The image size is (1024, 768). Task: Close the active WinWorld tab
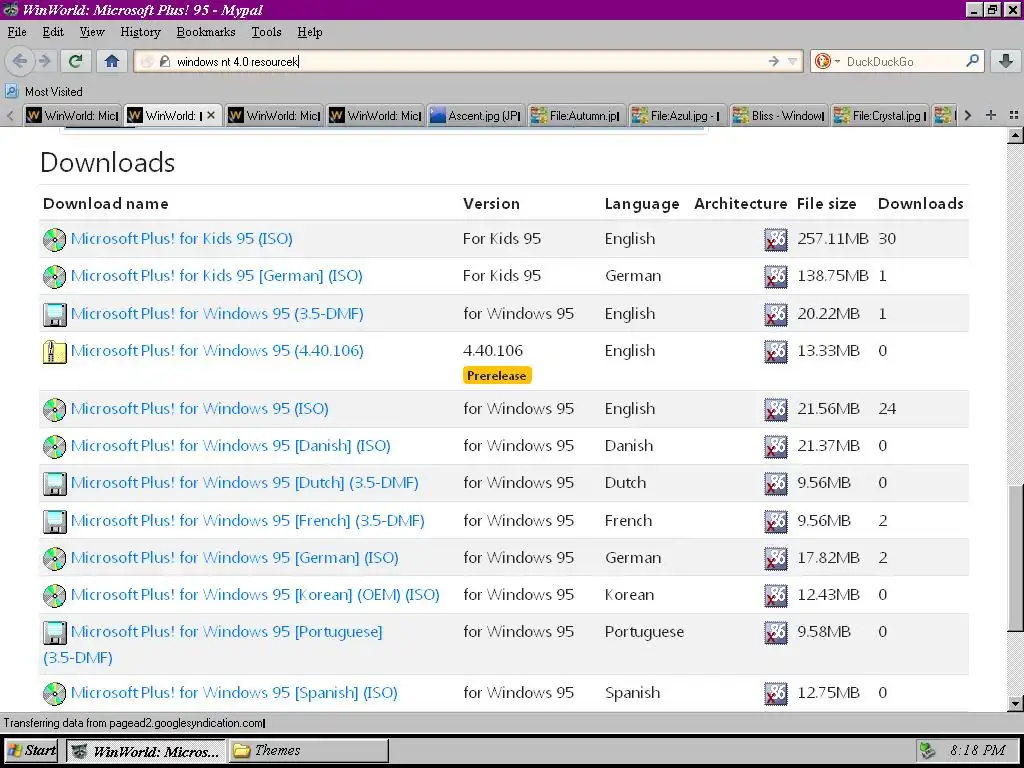(211, 115)
